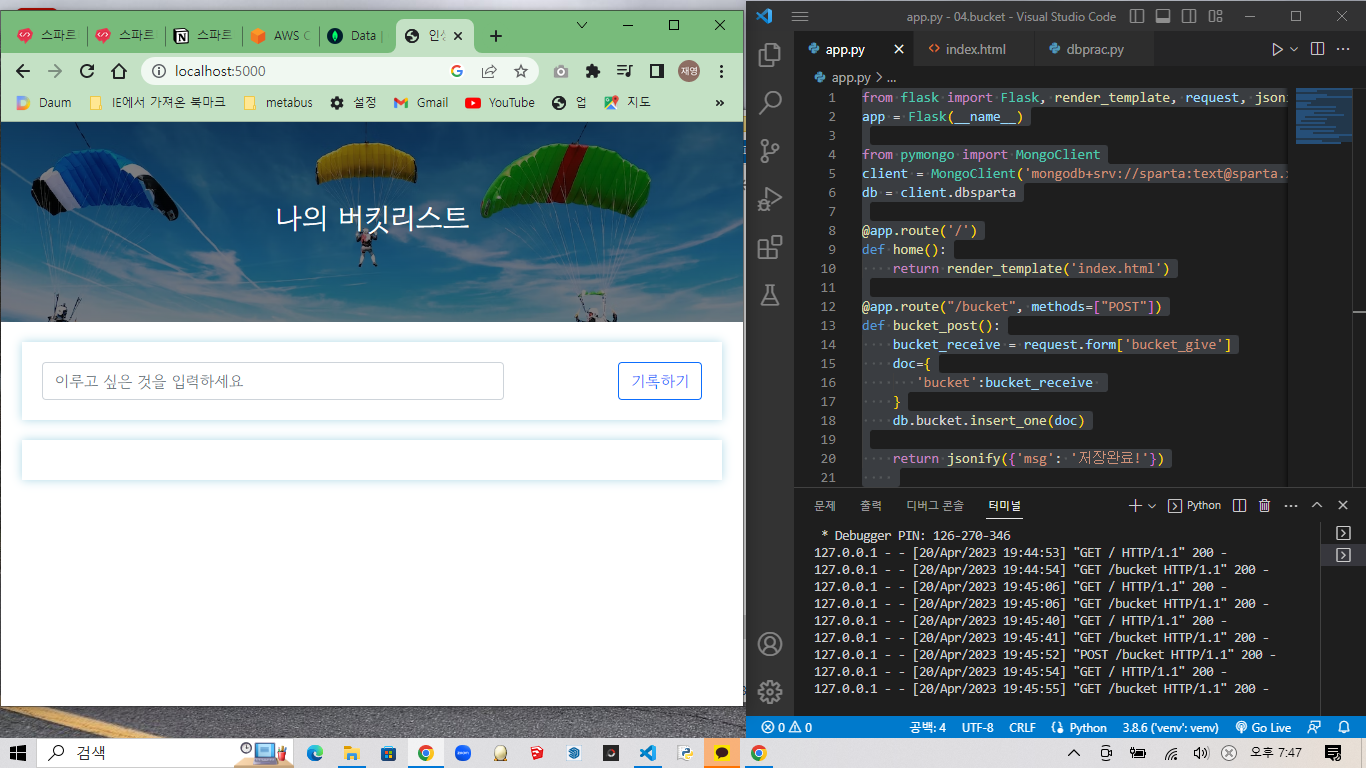The image size is (1366, 768).
Task: Click the 기록하기 button
Action: click(x=660, y=381)
